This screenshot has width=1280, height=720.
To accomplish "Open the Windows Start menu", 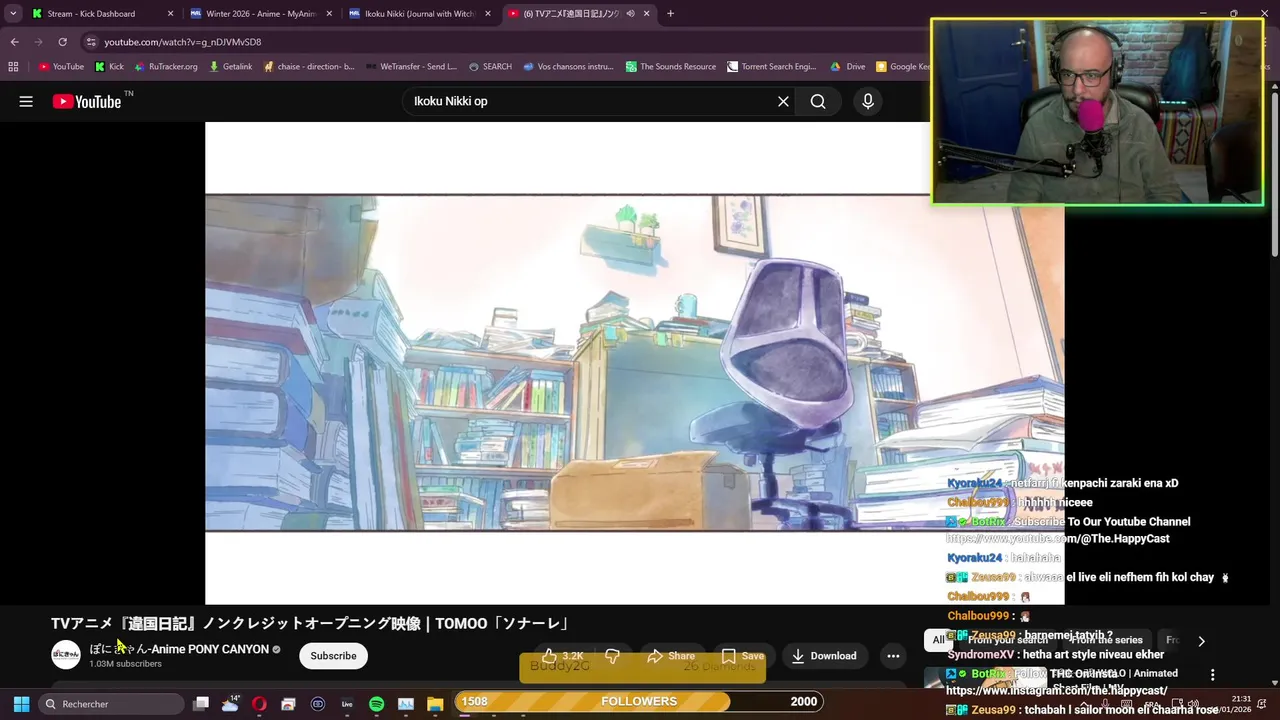I will [21, 704].
